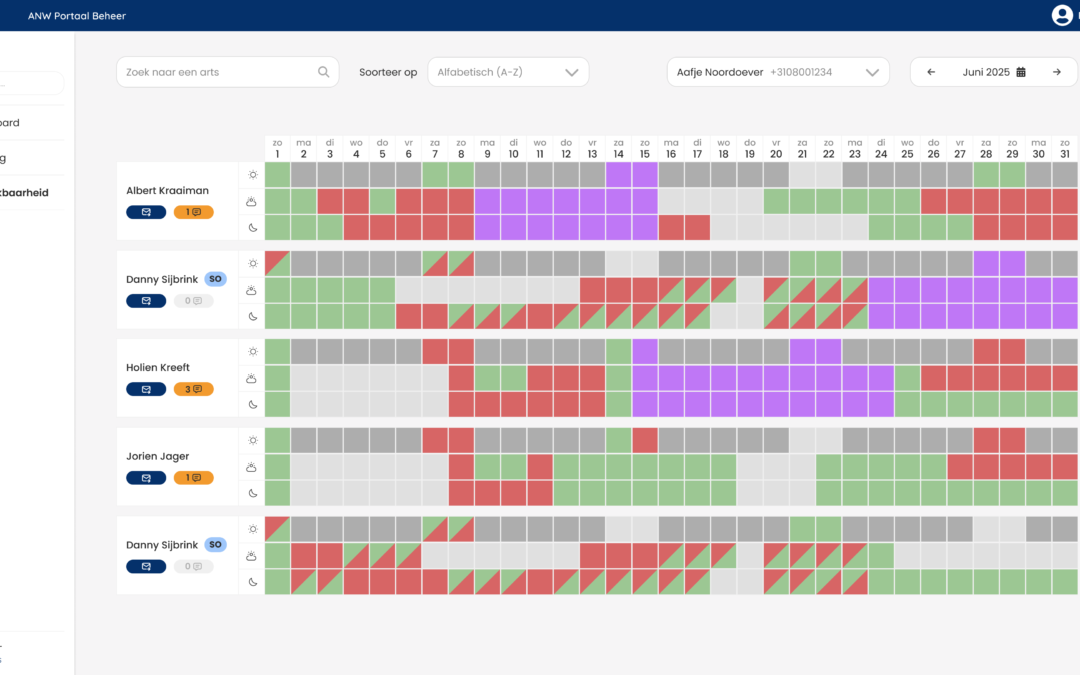Screen dimensions: 1080x675
Task: Focus the 'Zoek naar een arts' search field
Action: point(227,72)
